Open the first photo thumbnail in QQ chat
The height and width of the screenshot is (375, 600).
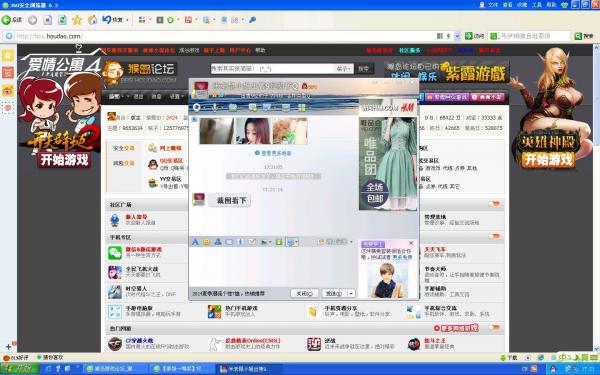point(217,131)
